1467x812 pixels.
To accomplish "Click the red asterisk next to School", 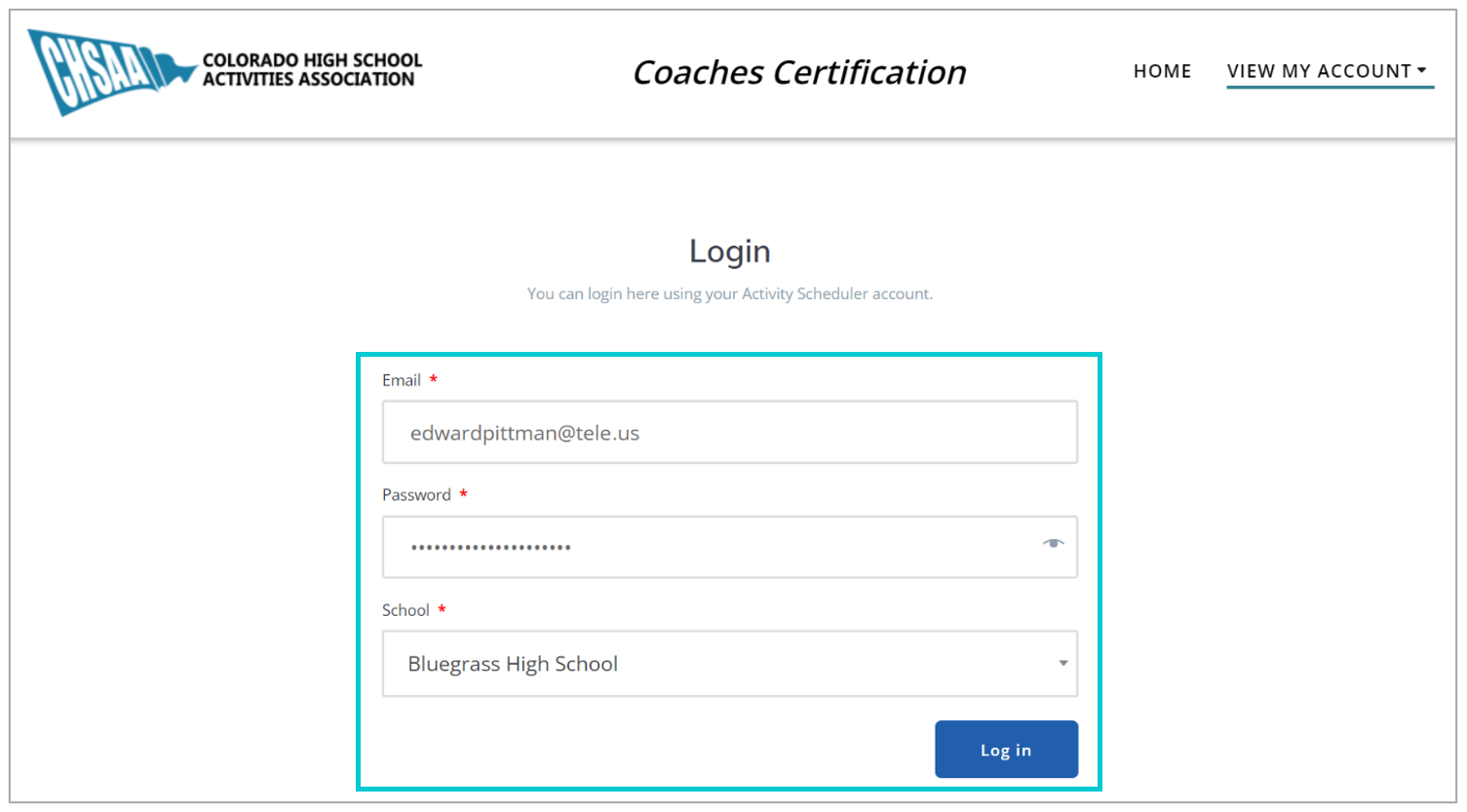I will pyautogui.click(x=443, y=609).
